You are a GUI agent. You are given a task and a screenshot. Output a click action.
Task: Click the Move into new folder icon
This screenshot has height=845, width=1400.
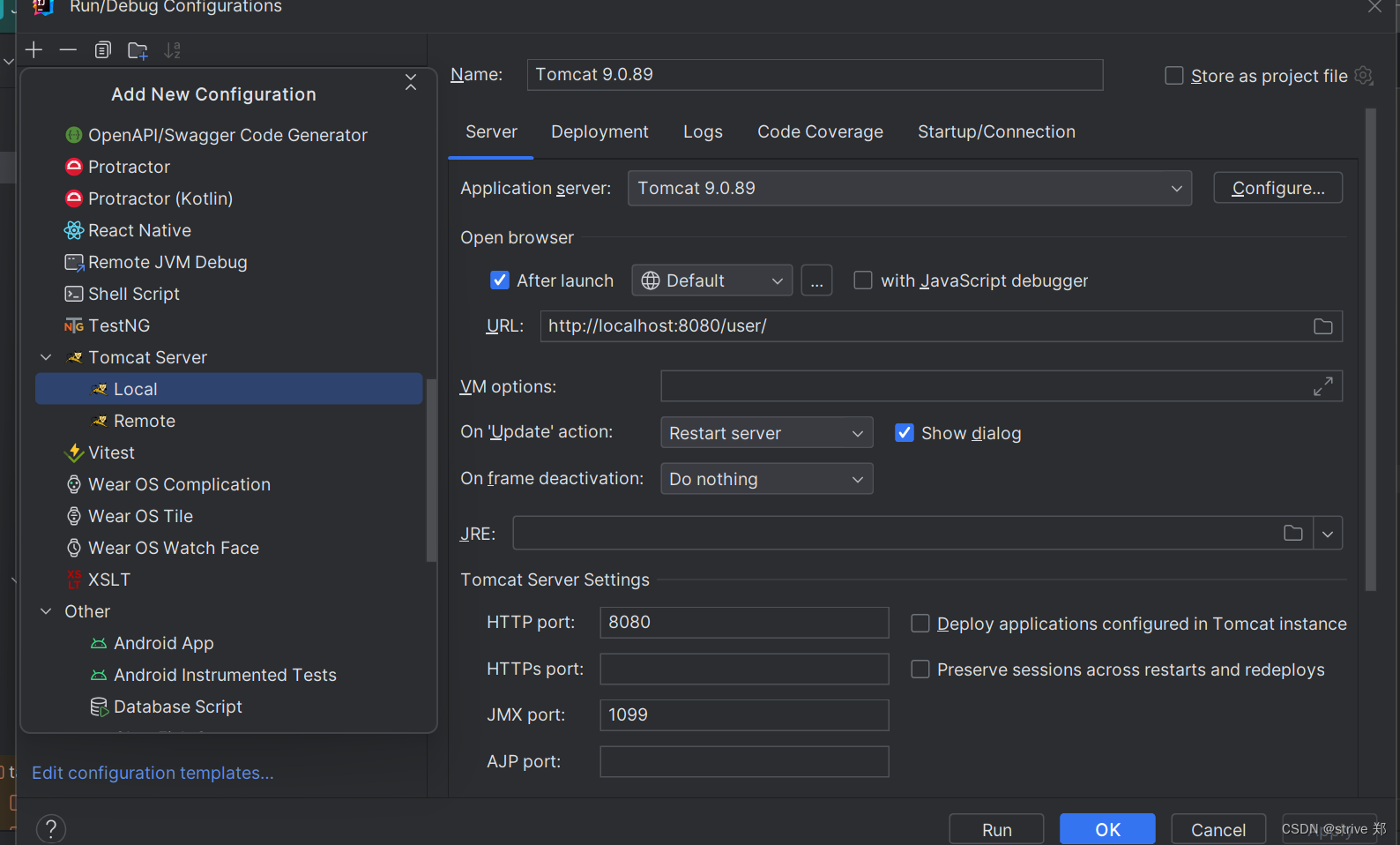[x=138, y=50]
